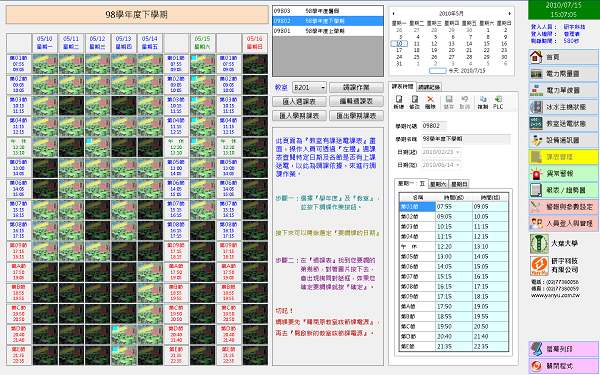Click the 編輯週課表 edit weekly button
The image size is (600, 375).
(356, 101)
